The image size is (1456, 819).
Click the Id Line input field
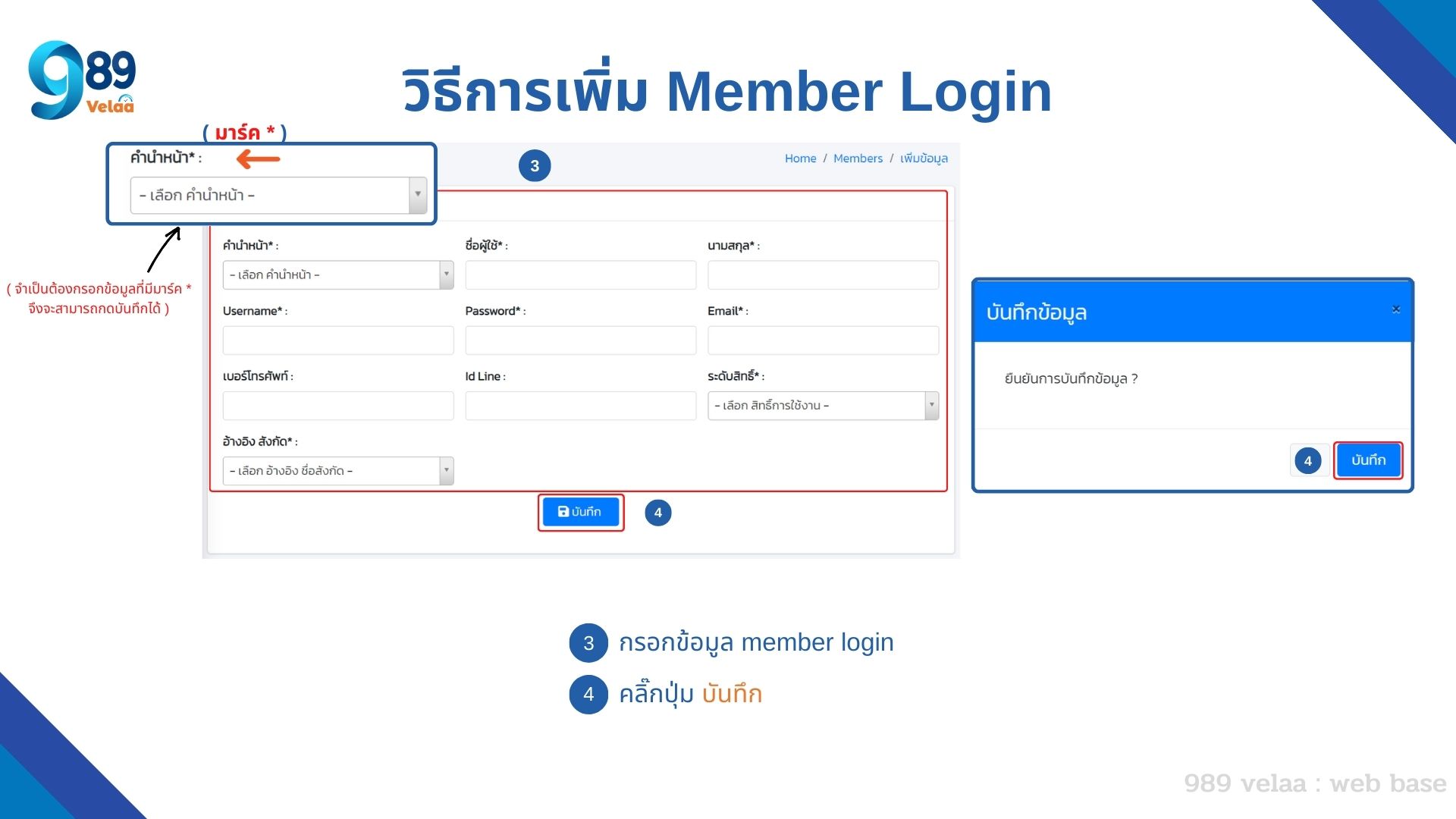point(580,405)
